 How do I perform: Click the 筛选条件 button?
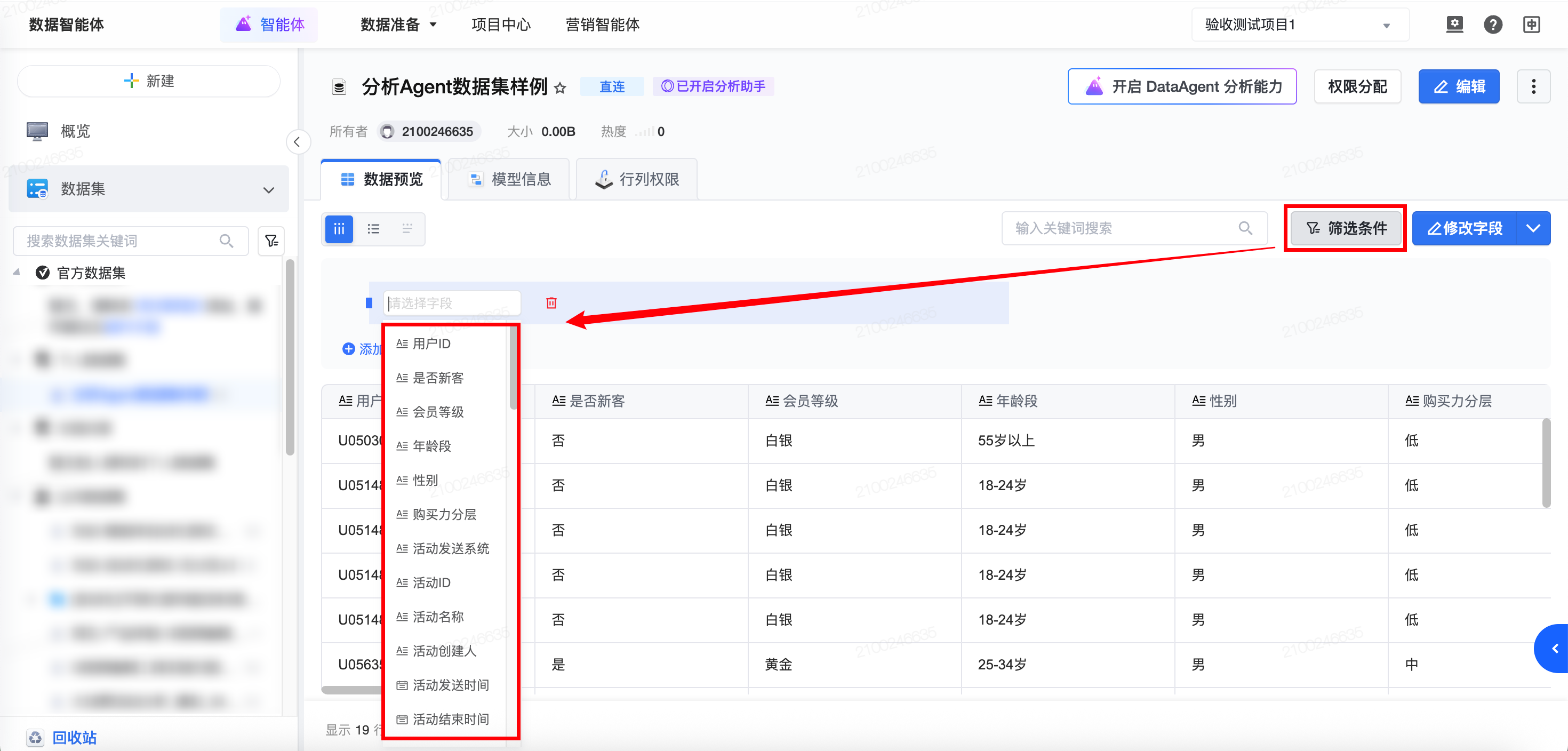click(x=1346, y=229)
